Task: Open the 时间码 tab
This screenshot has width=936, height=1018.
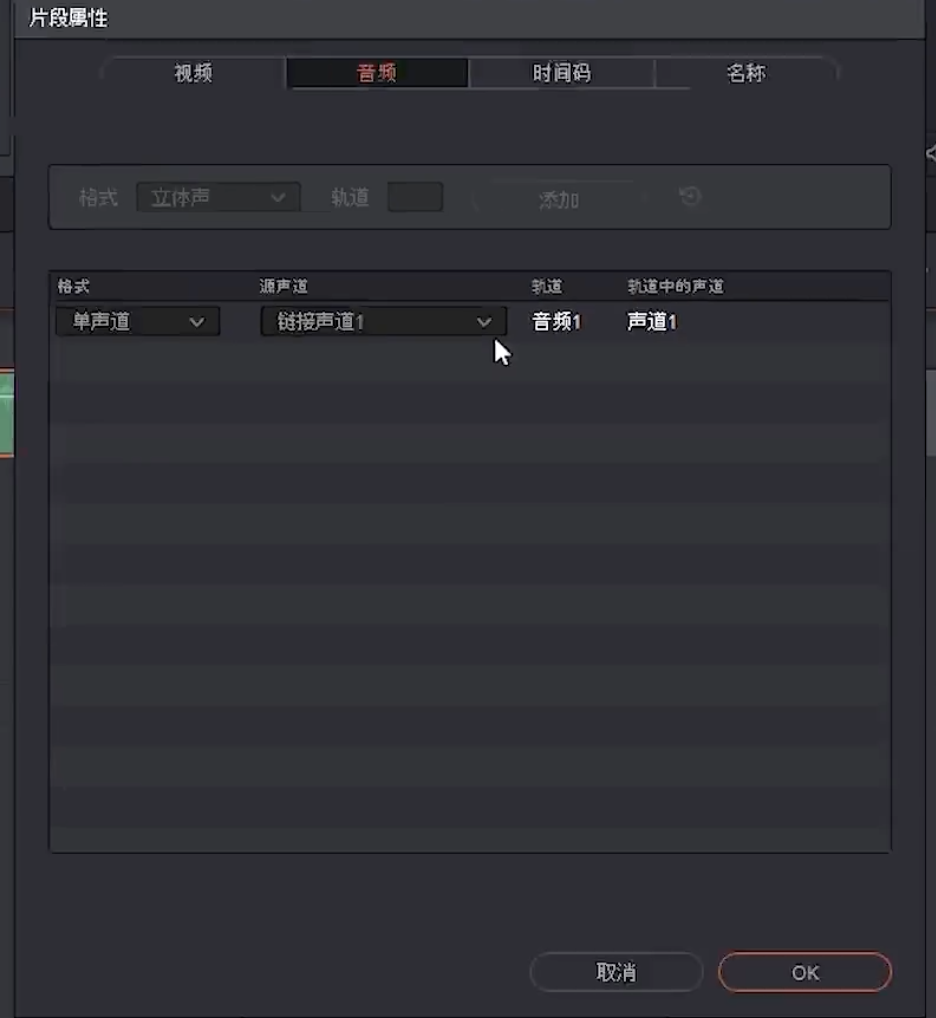Action: click(x=561, y=73)
